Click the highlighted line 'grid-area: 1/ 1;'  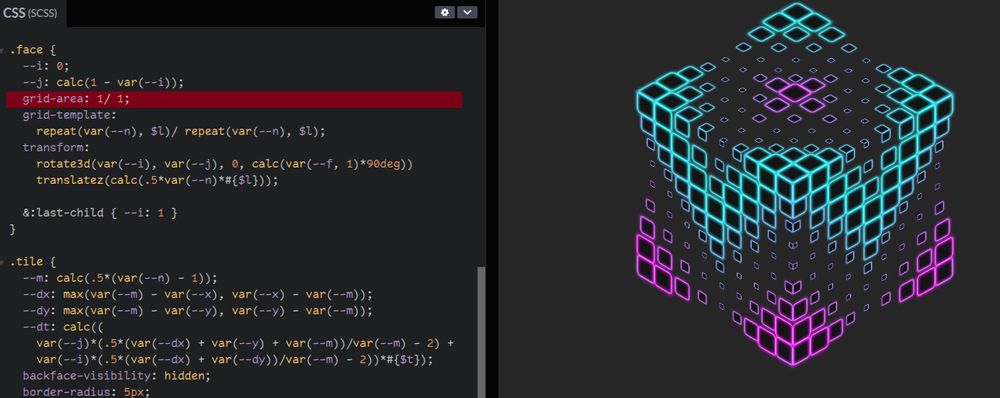click(234, 99)
